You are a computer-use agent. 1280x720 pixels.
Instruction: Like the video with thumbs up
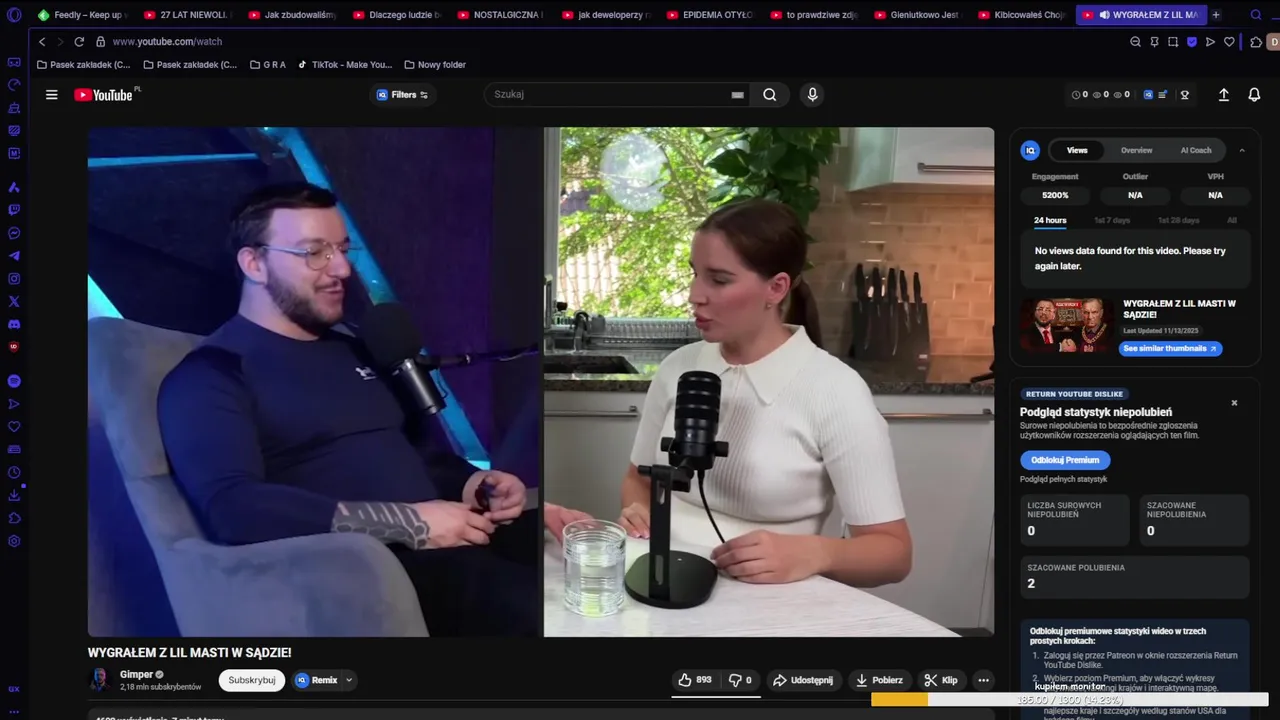[695, 680]
